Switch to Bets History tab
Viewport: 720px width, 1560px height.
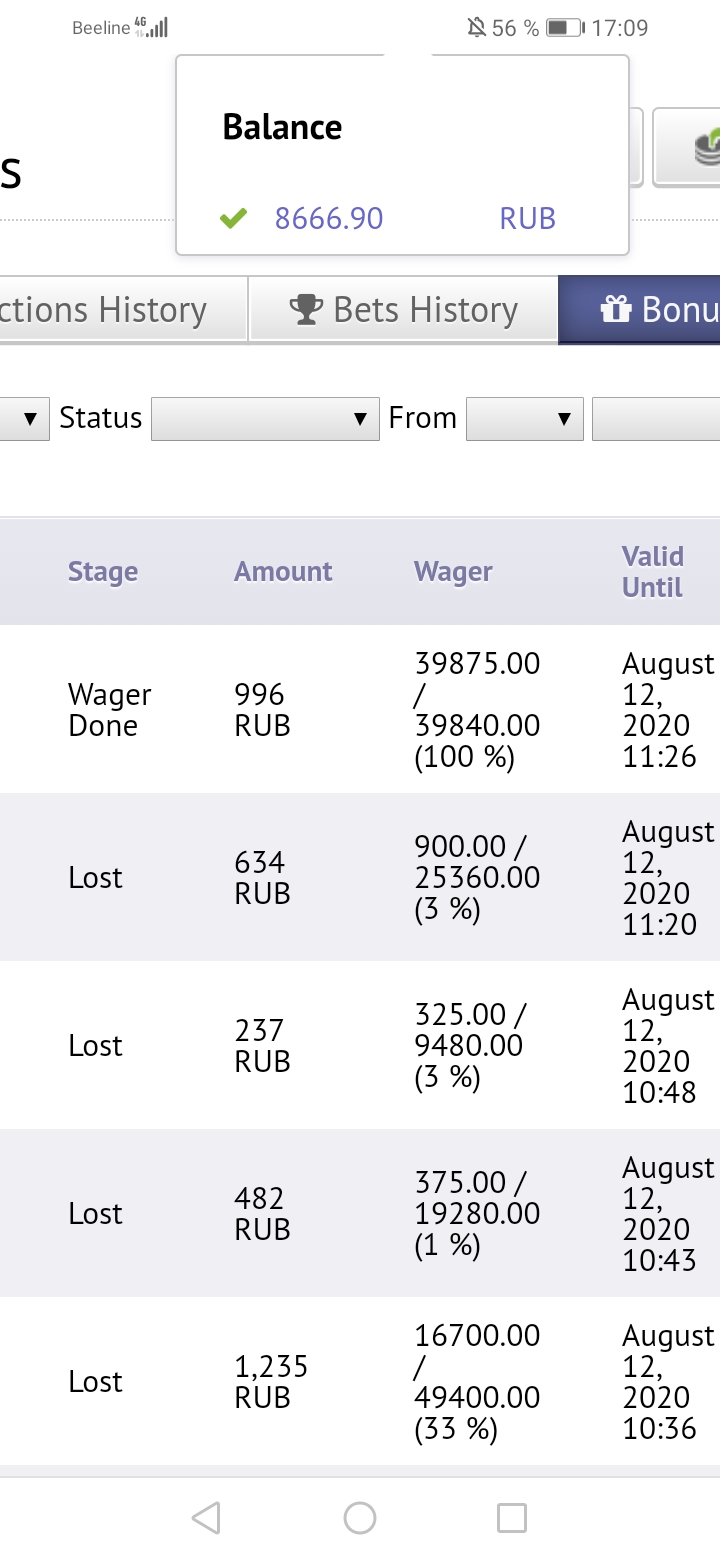[403, 310]
